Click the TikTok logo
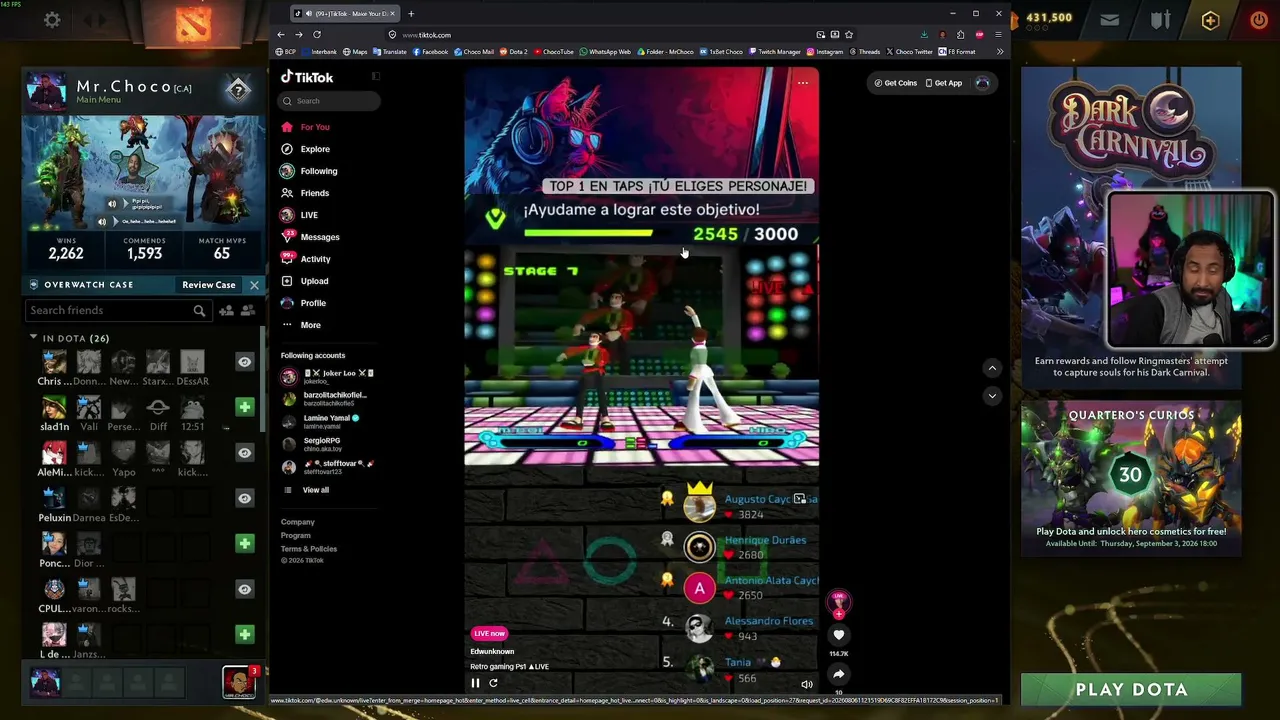Viewport: 1280px width, 720px height. point(307,77)
